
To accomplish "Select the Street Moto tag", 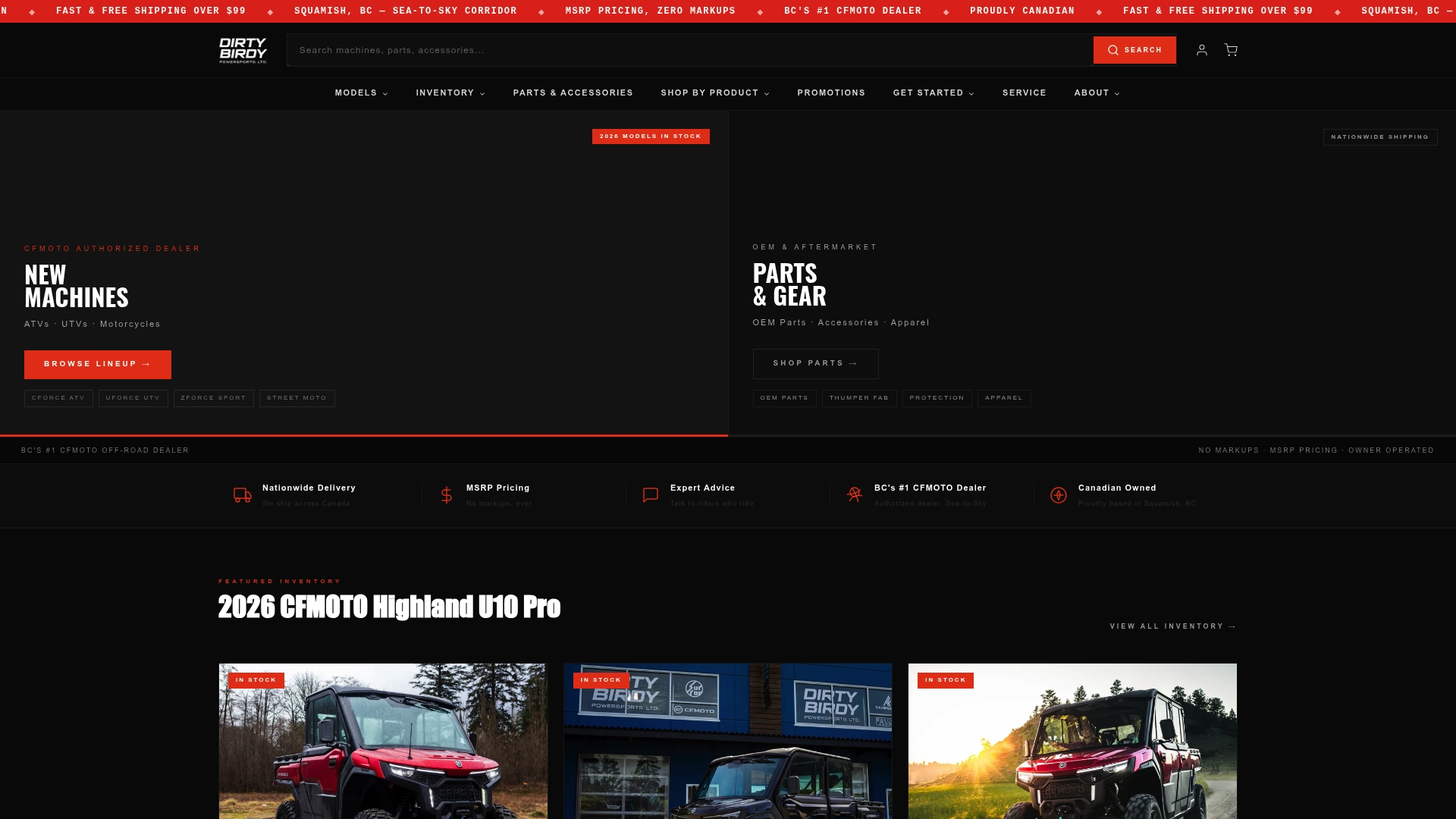I will pos(297,398).
